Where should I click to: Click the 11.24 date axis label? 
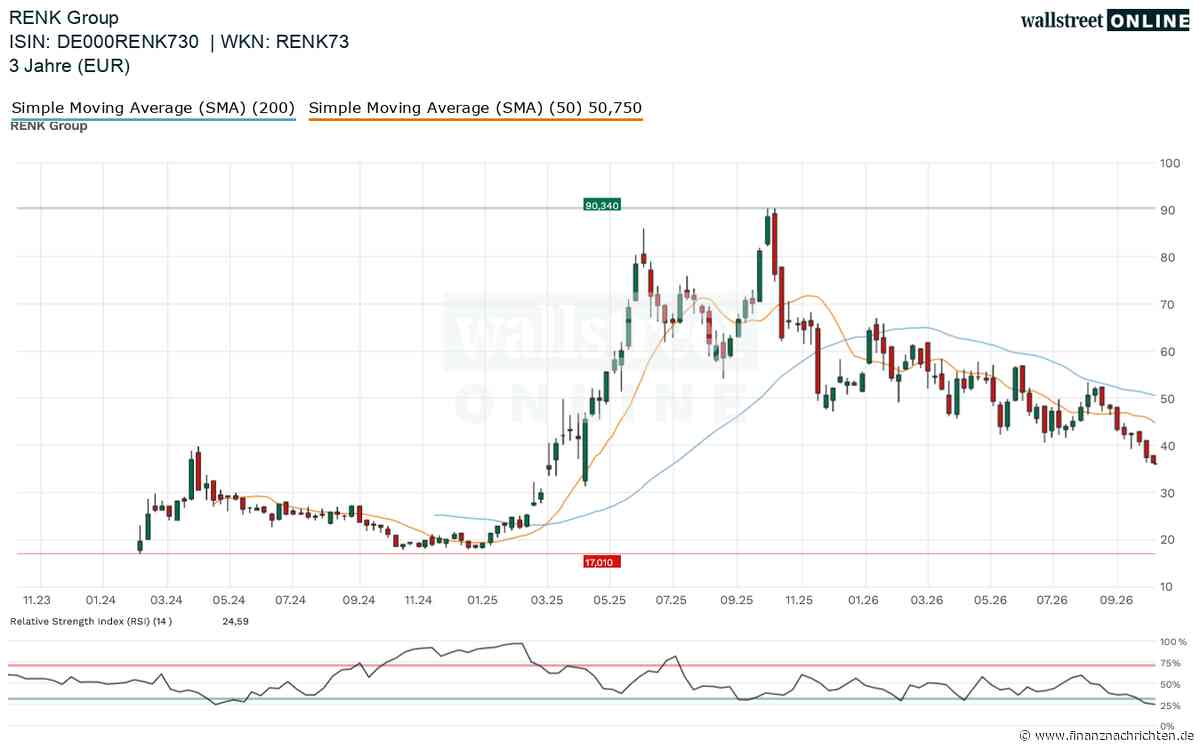[x=419, y=600]
